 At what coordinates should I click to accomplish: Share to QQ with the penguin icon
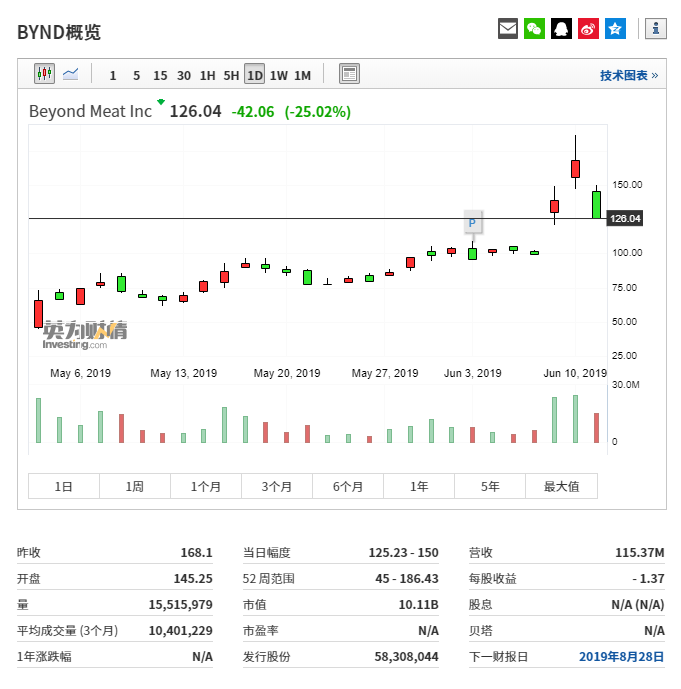[x=561, y=29]
